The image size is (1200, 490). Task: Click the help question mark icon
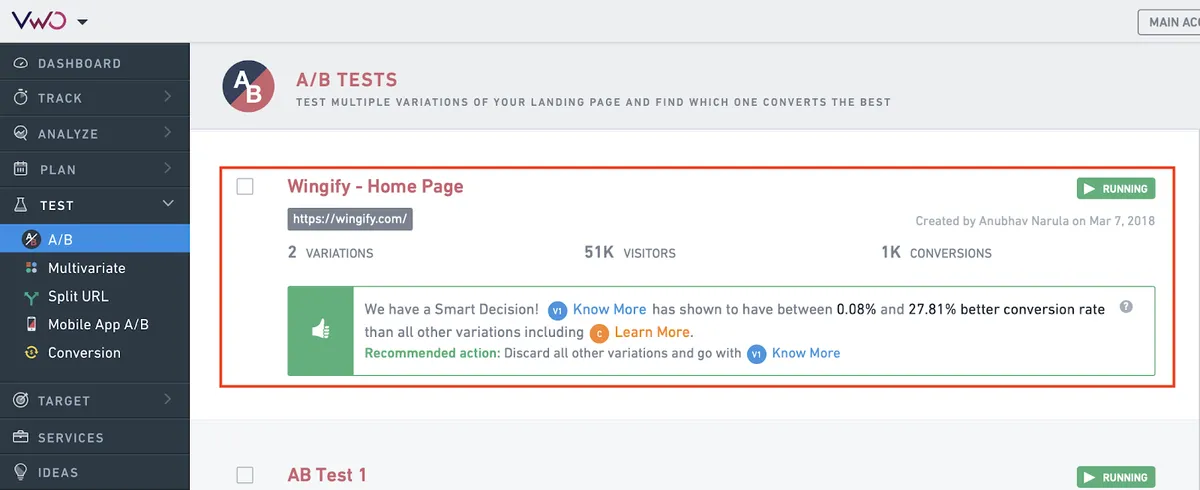1126,307
